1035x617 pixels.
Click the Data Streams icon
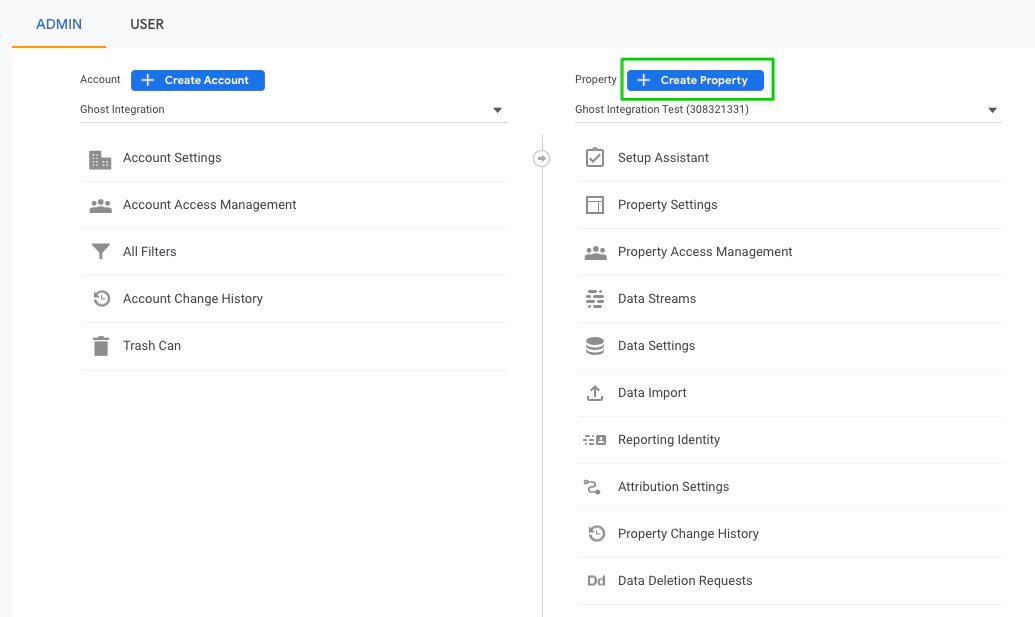pyautogui.click(x=595, y=299)
